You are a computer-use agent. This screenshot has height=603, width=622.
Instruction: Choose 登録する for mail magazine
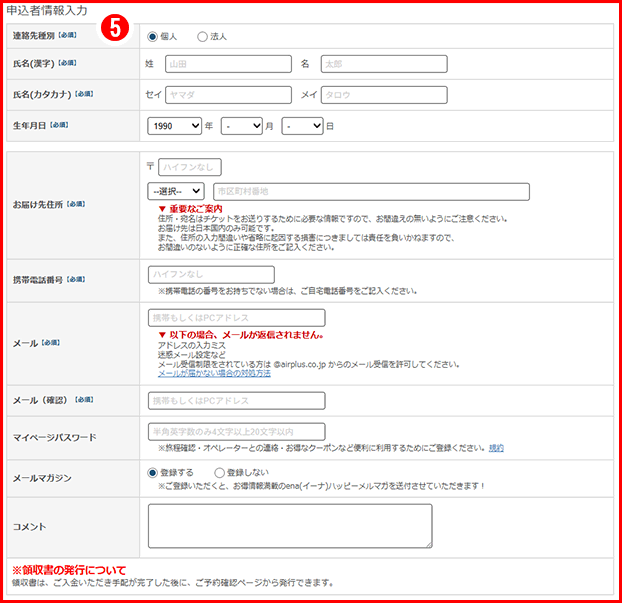tap(153, 473)
